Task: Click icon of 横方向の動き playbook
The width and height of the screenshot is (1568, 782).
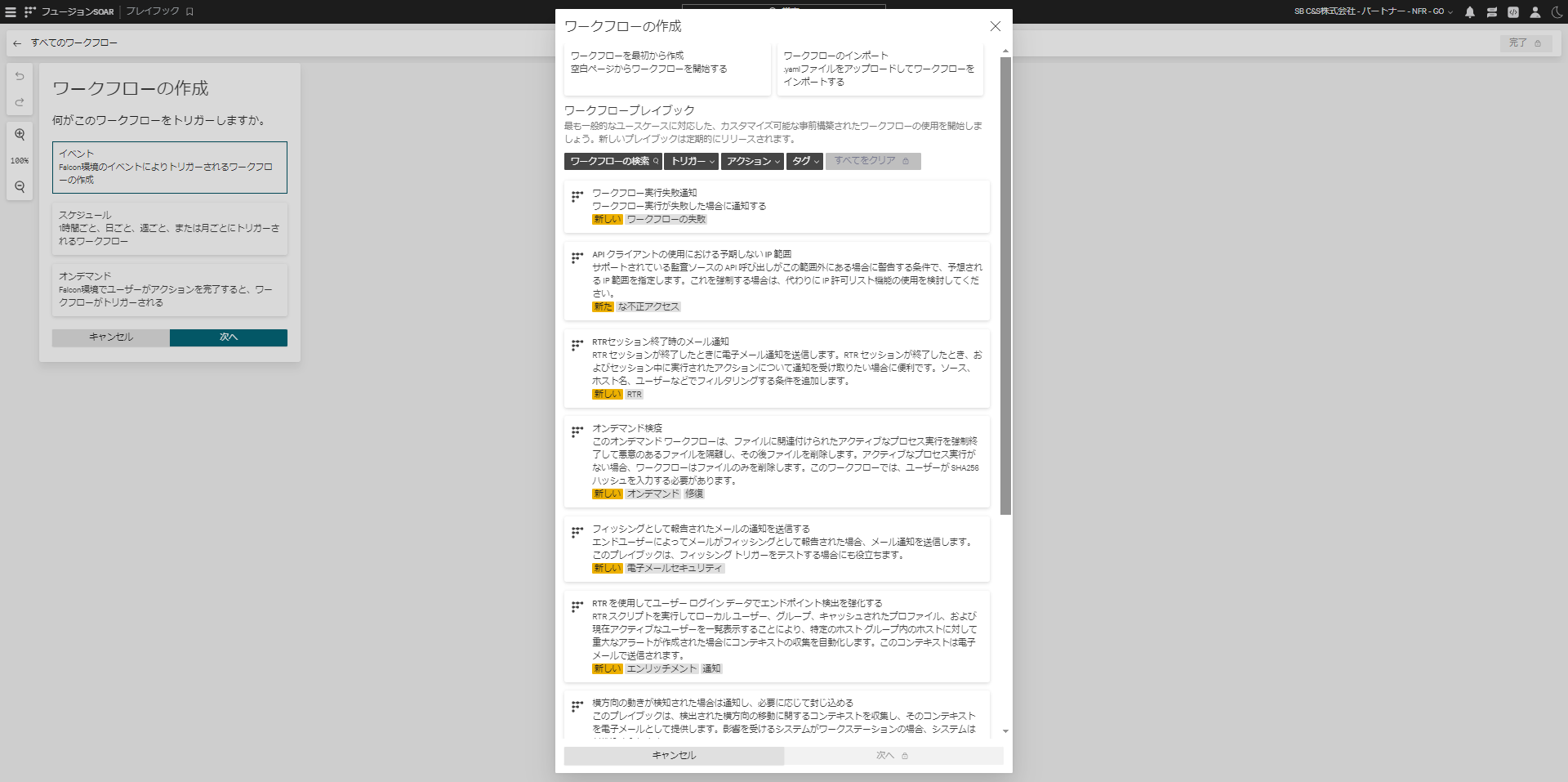Action: tap(577, 706)
